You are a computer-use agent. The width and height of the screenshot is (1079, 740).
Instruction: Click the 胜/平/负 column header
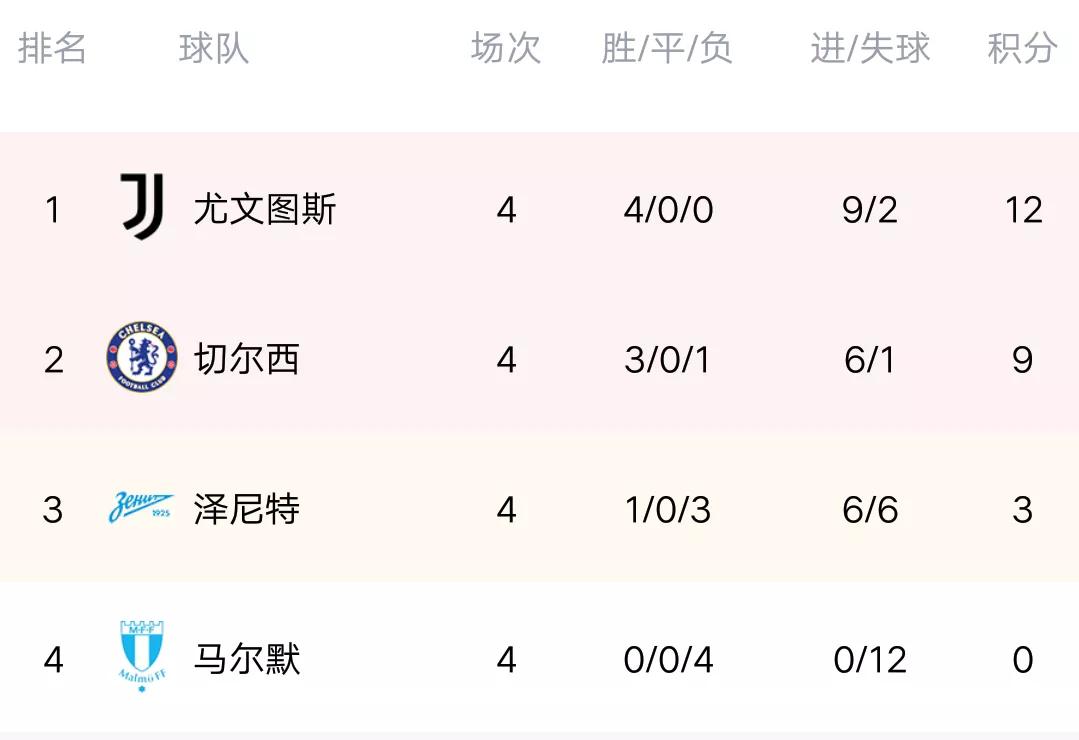pyautogui.click(x=667, y=48)
